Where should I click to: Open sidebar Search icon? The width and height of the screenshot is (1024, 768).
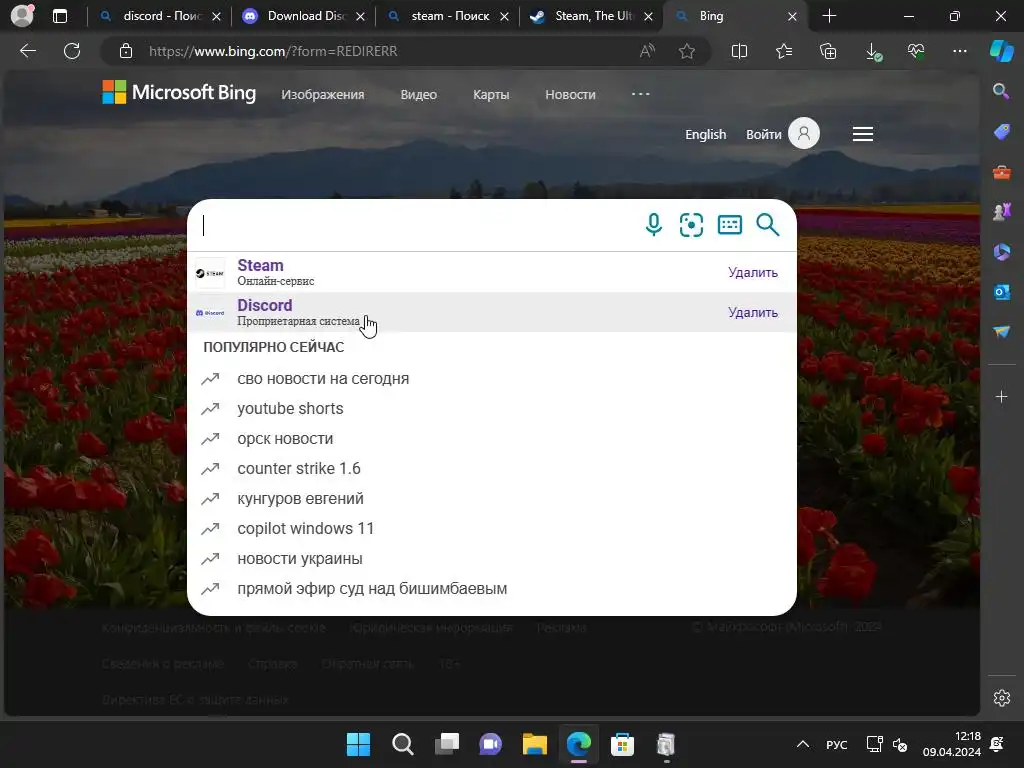(1001, 91)
